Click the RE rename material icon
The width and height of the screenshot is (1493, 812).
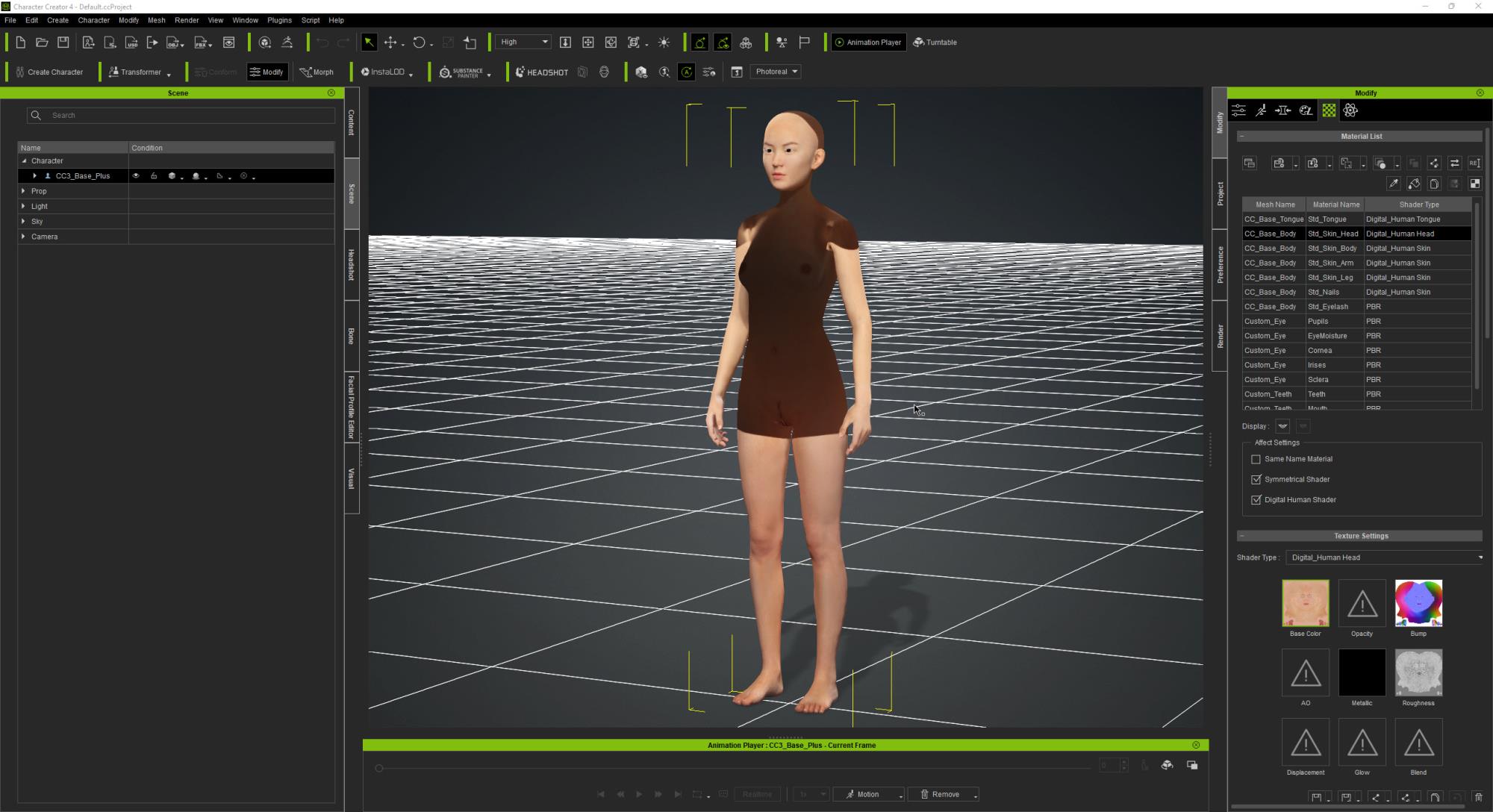(x=1474, y=163)
